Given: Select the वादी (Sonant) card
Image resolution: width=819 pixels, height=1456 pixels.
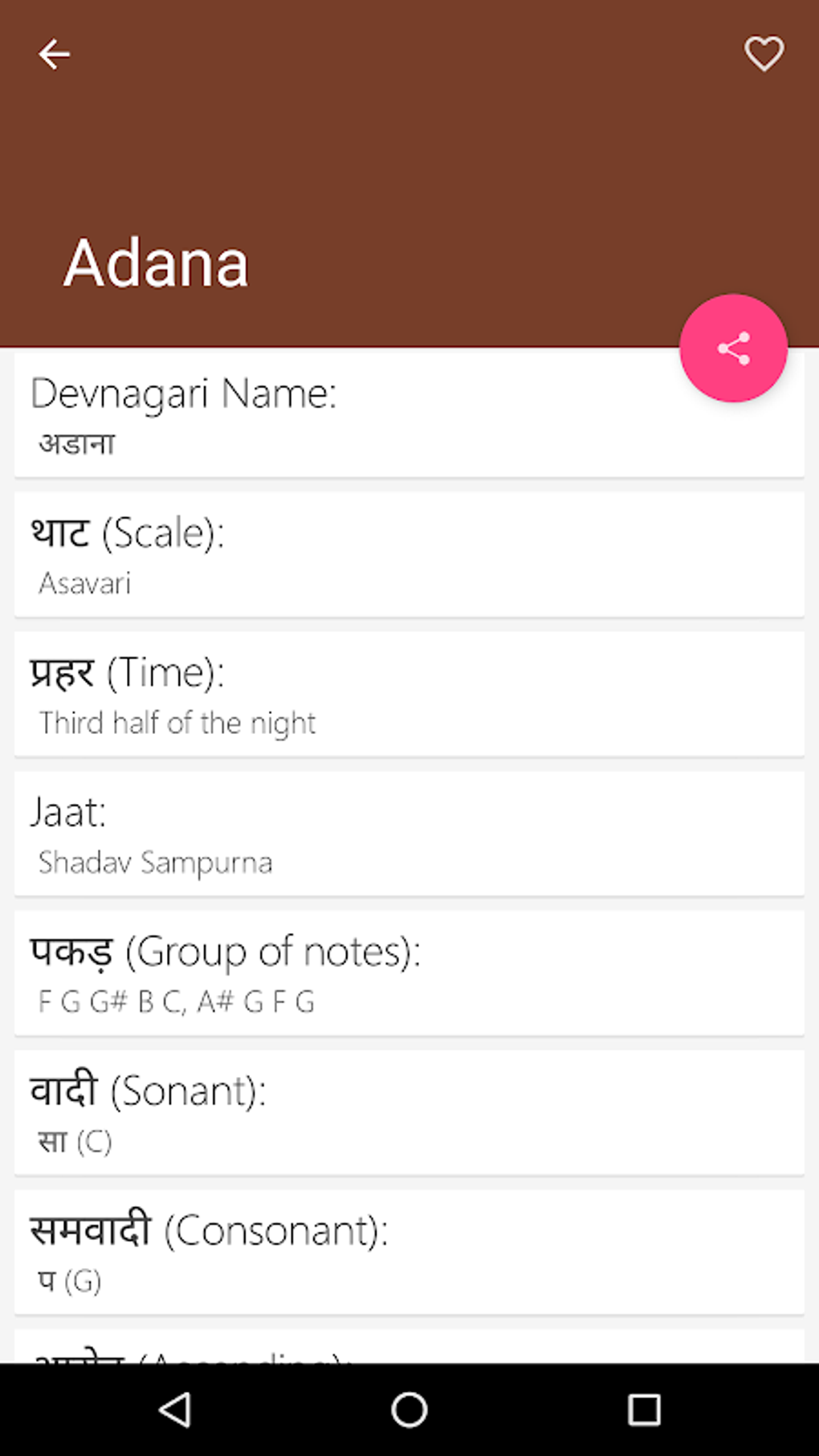Looking at the screenshot, I should (x=409, y=1112).
